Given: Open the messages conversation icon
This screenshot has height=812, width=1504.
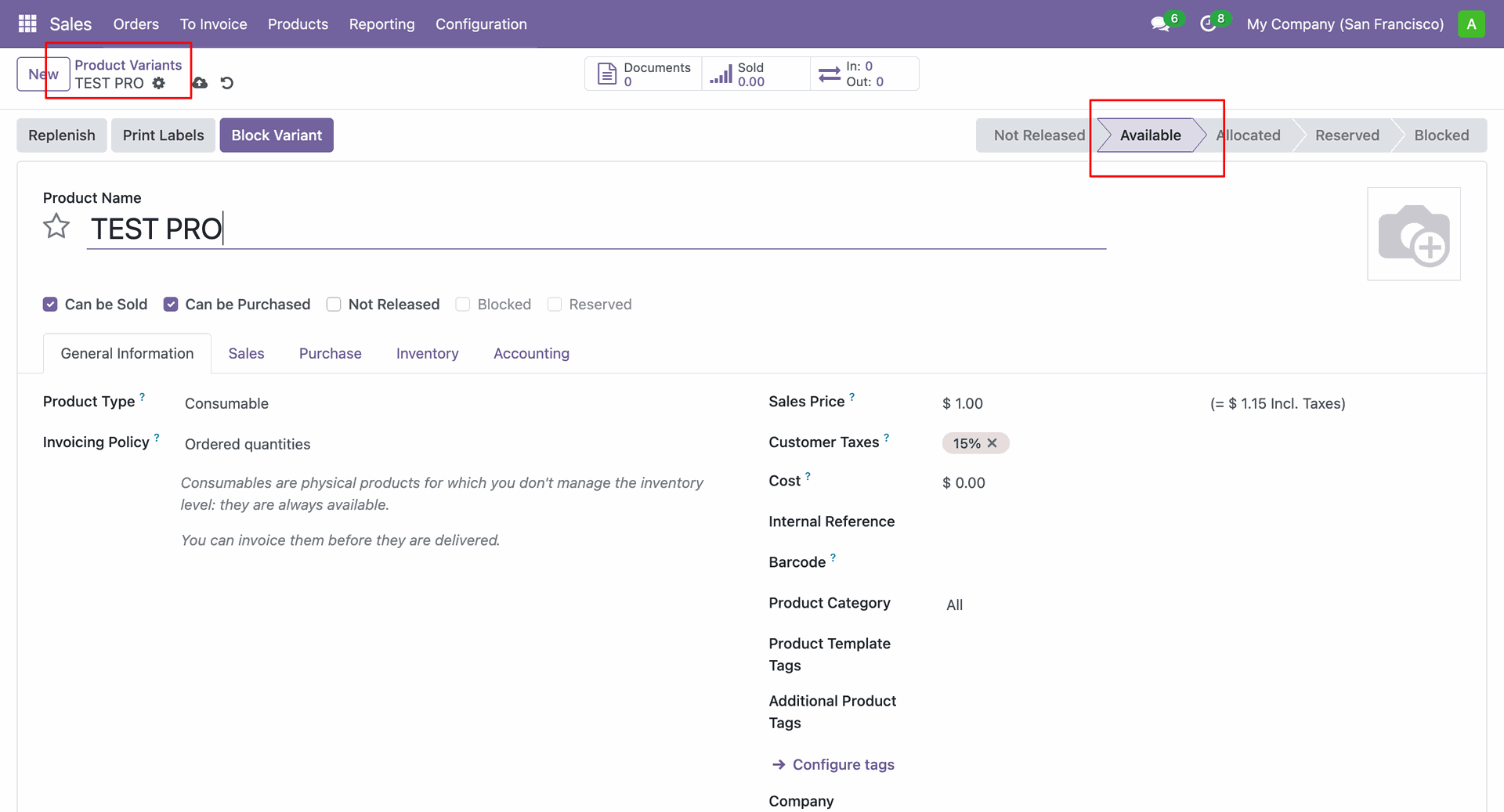Looking at the screenshot, I should pos(1160,24).
